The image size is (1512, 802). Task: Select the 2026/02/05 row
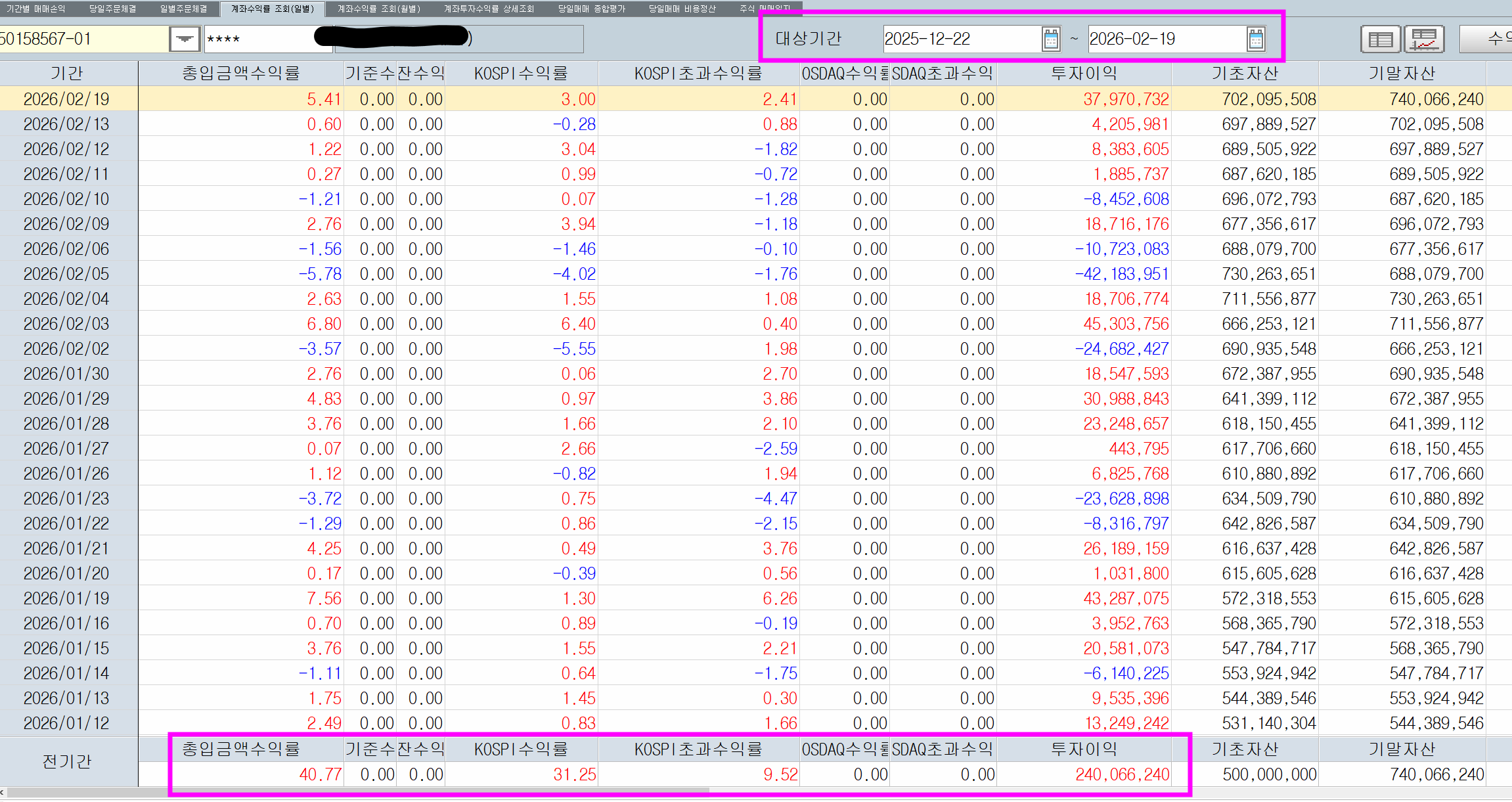(x=66, y=274)
